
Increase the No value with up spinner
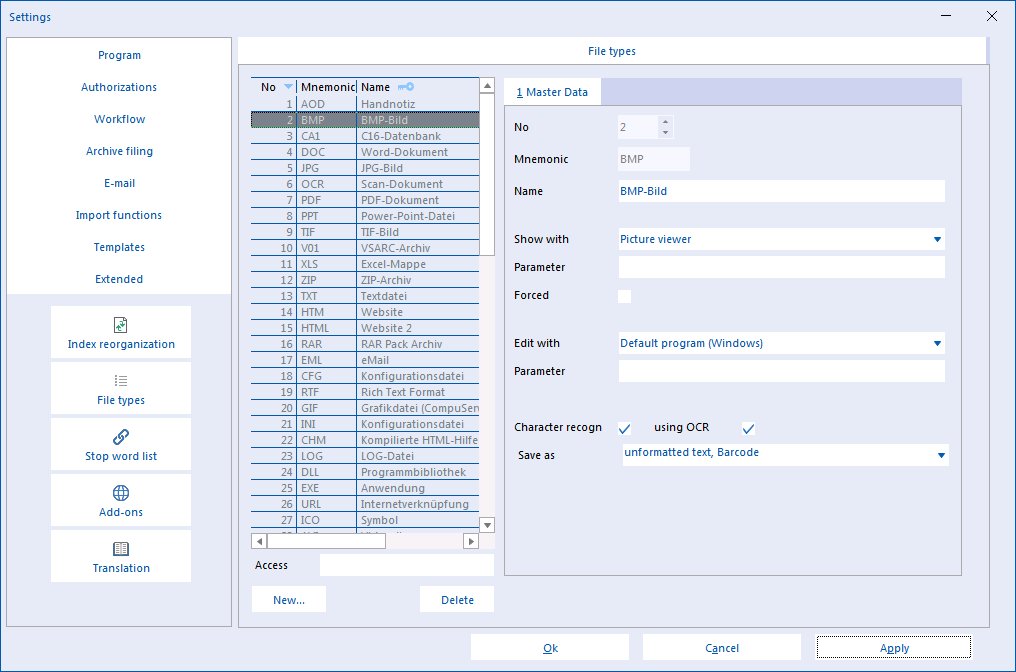click(665, 121)
